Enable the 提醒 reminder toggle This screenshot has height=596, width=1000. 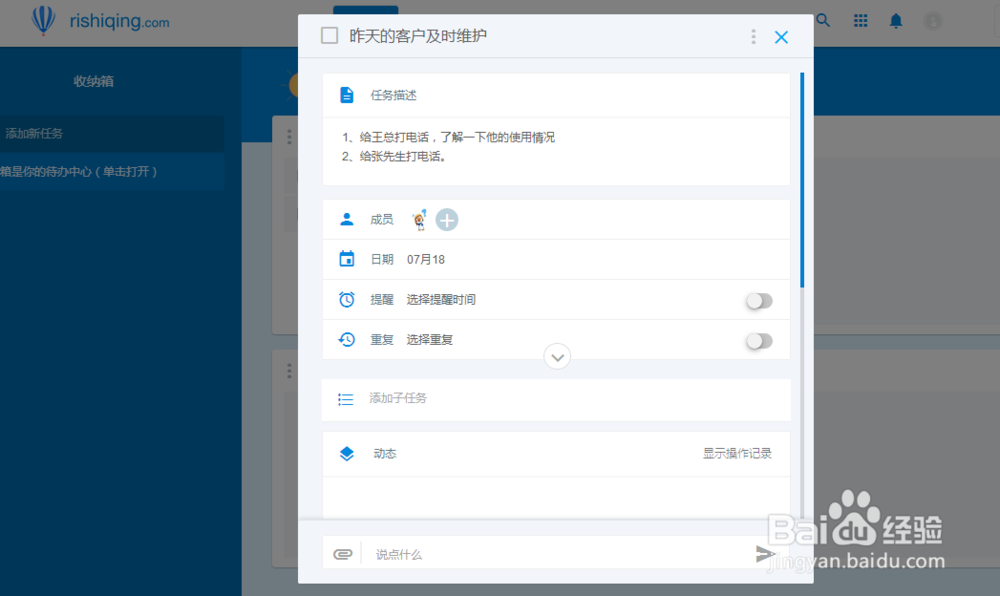[759, 299]
